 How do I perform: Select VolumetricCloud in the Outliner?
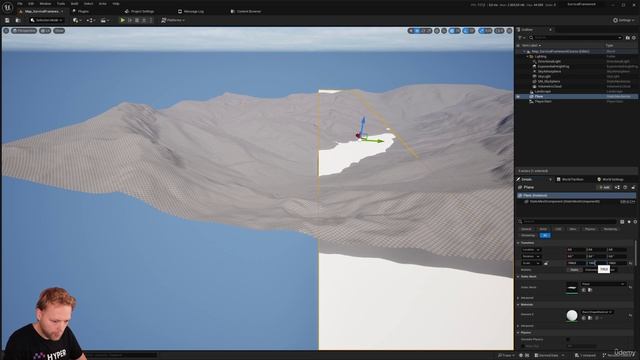(x=549, y=86)
